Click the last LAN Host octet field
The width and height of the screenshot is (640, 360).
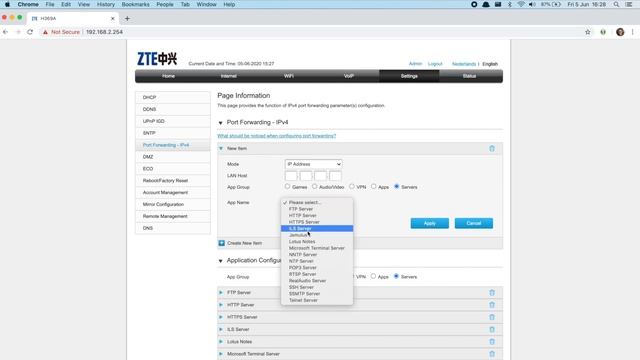click(x=336, y=176)
